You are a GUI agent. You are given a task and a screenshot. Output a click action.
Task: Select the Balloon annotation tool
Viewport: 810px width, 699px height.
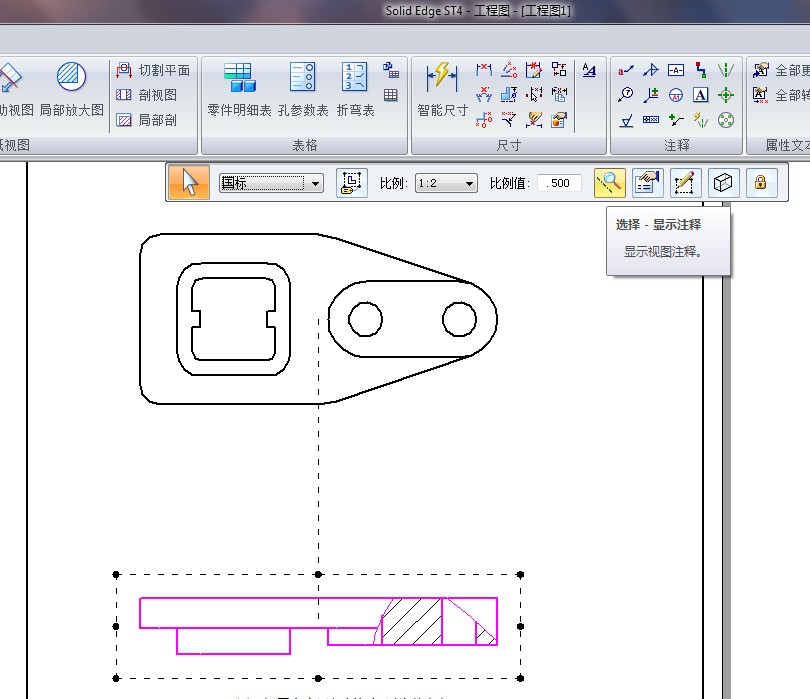pos(626,95)
